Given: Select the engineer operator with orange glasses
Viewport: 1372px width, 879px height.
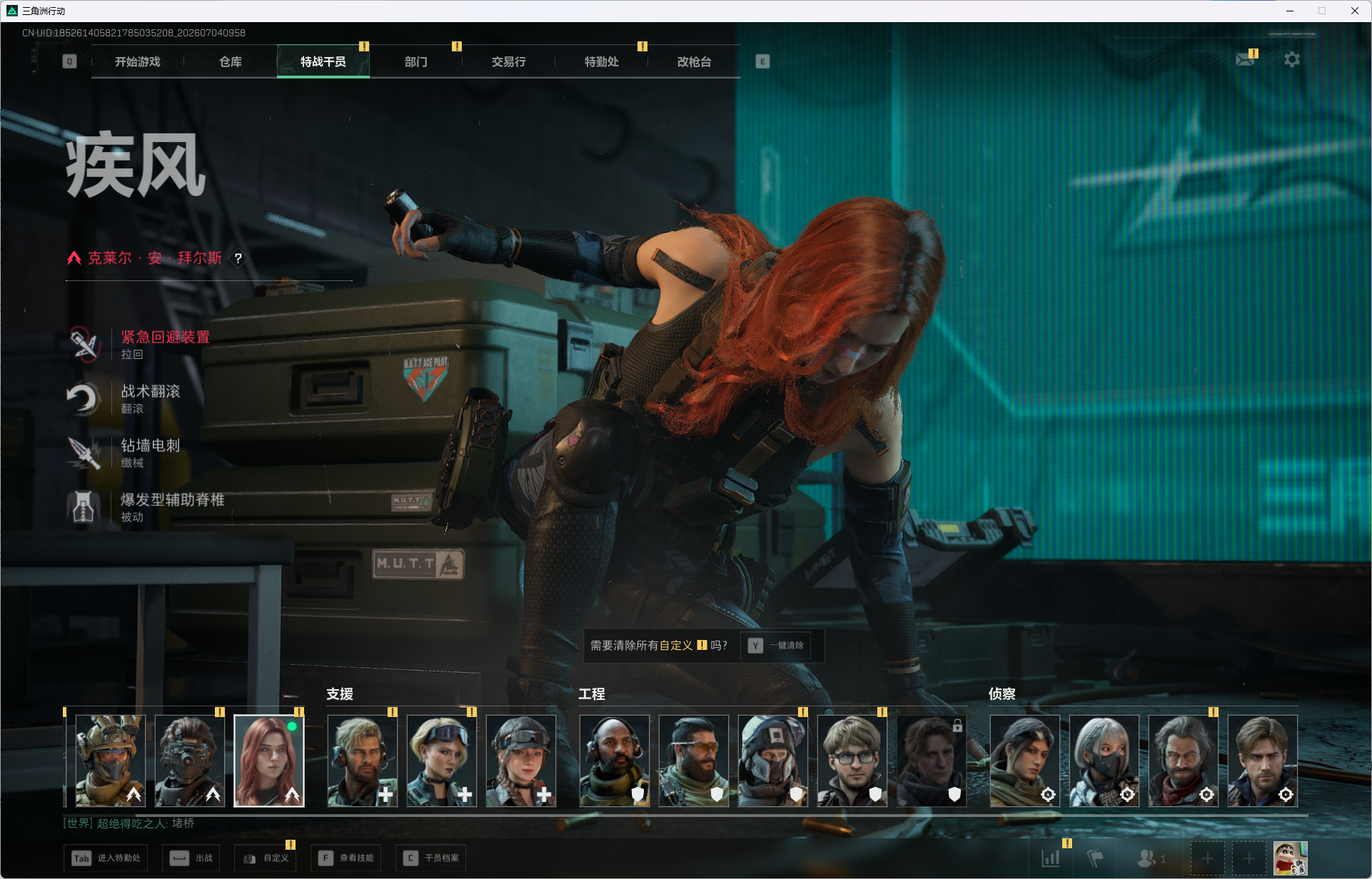Looking at the screenshot, I should (x=694, y=761).
